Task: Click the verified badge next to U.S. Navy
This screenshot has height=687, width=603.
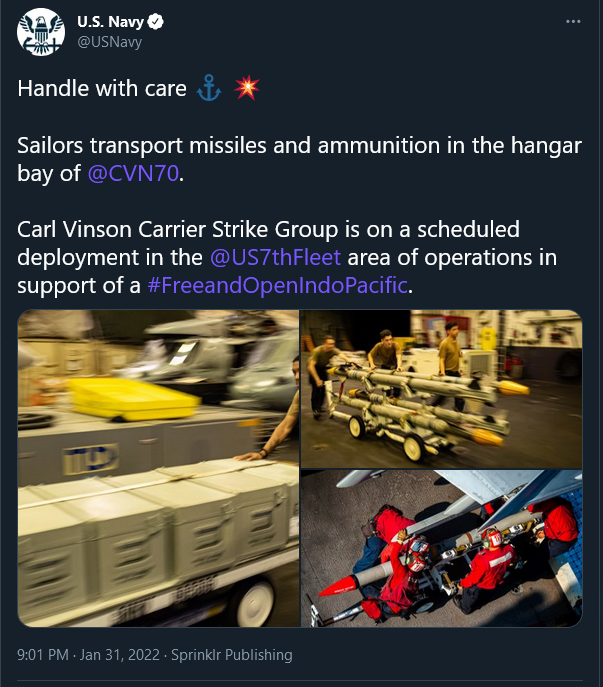Action: point(156,22)
